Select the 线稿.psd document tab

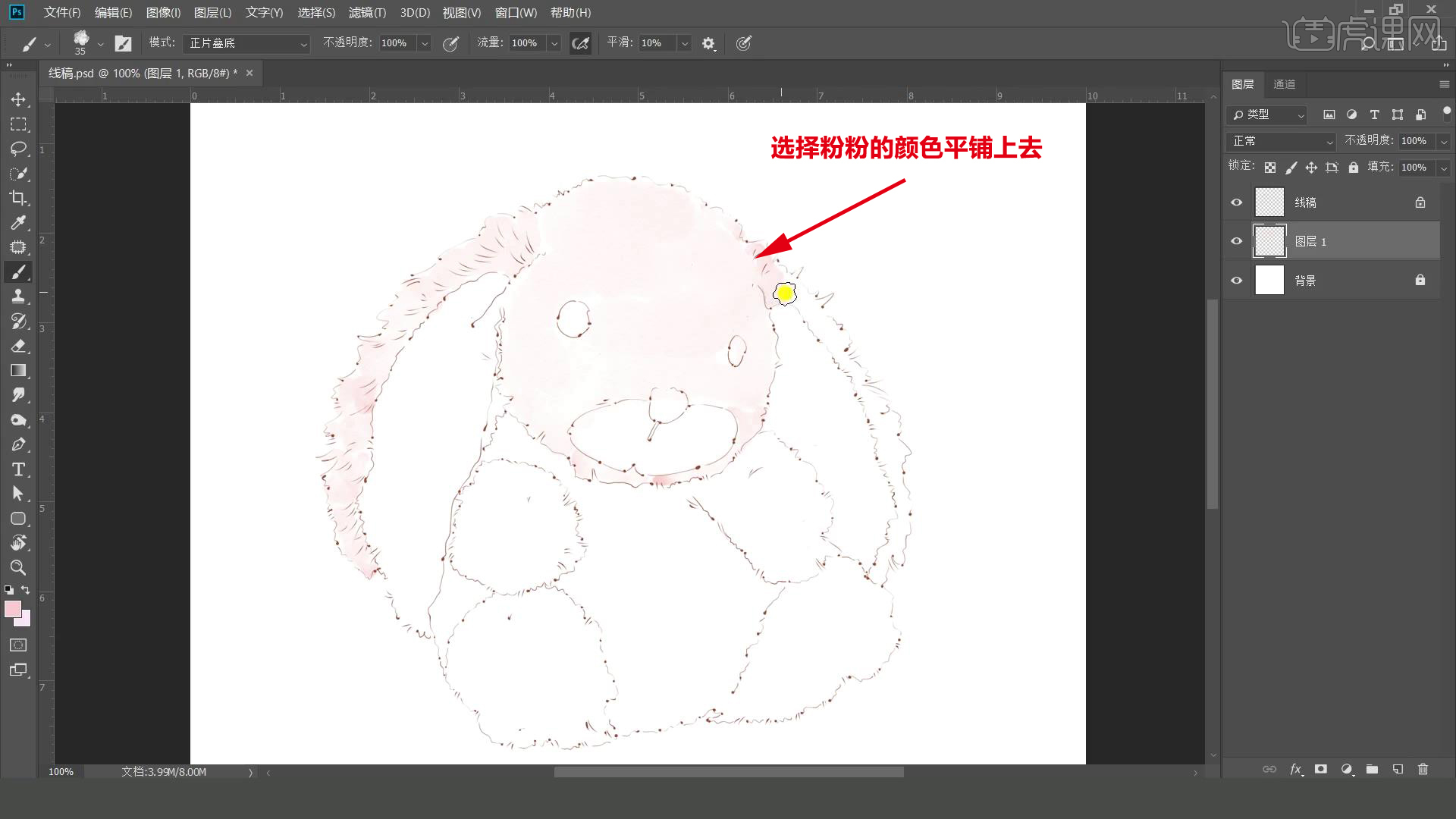[143, 73]
